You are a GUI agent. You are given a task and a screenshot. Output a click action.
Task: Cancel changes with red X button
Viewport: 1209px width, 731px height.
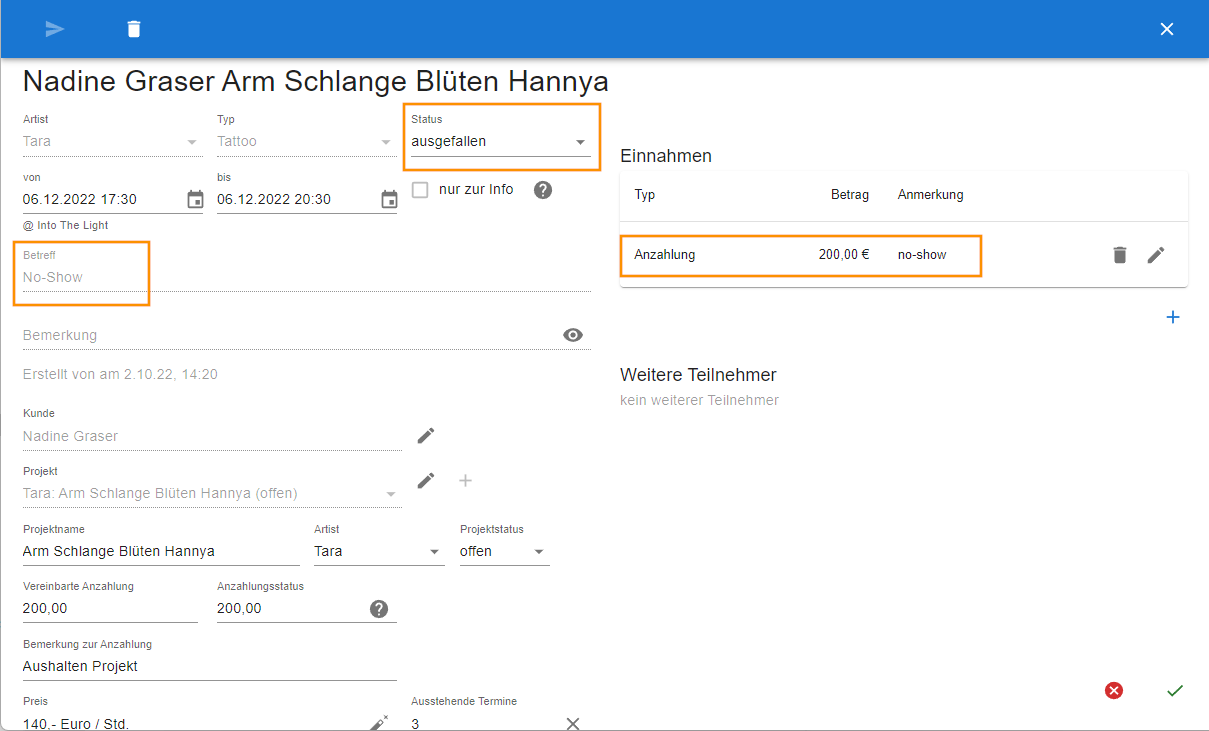1114,690
